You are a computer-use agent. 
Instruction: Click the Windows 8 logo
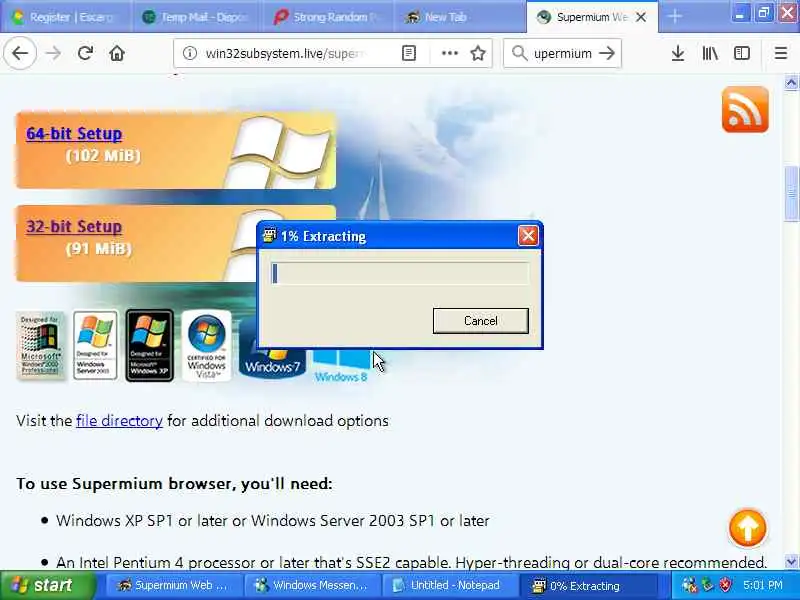(341, 366)
